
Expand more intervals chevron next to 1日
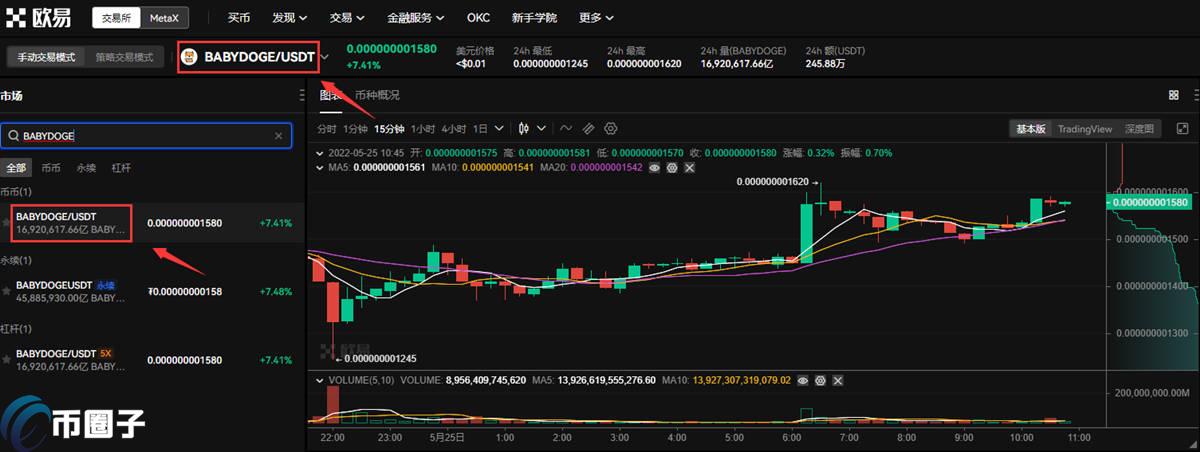pos(498,129)
